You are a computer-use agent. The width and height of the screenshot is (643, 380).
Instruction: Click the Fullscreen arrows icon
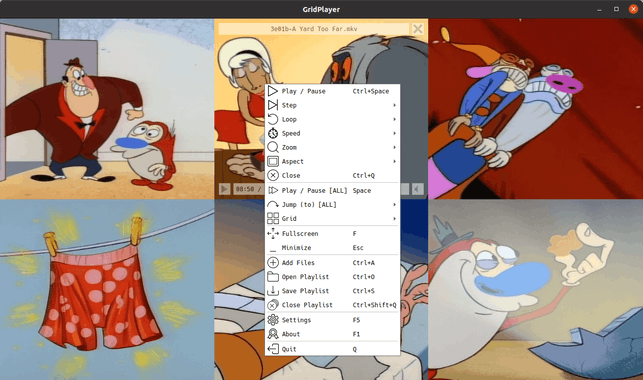[273, 234]
